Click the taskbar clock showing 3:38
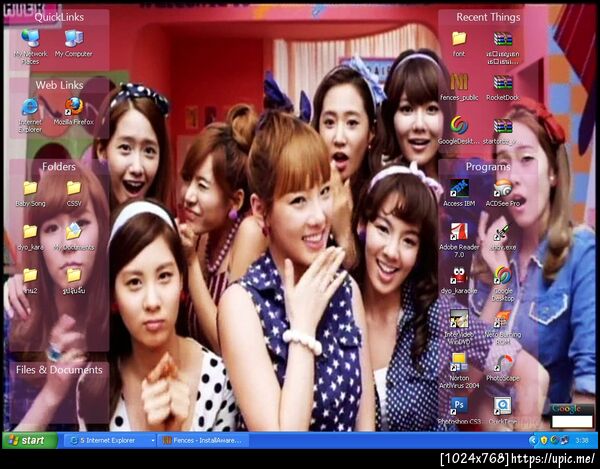Image resolution: width=600 pixels, height=469 pixels. (x=582, y=441)
